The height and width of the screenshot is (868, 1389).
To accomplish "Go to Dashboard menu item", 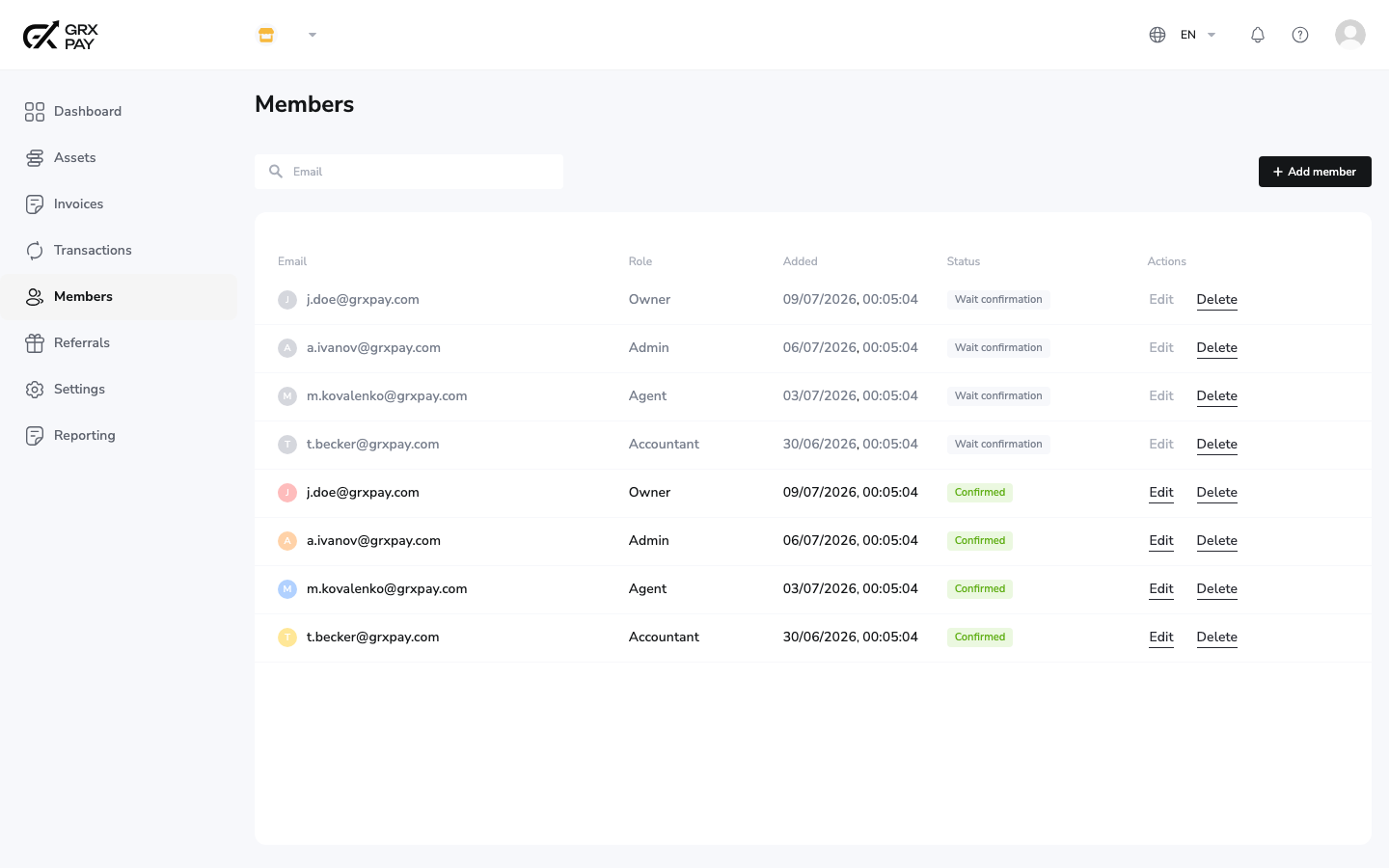I will (119, 112).
